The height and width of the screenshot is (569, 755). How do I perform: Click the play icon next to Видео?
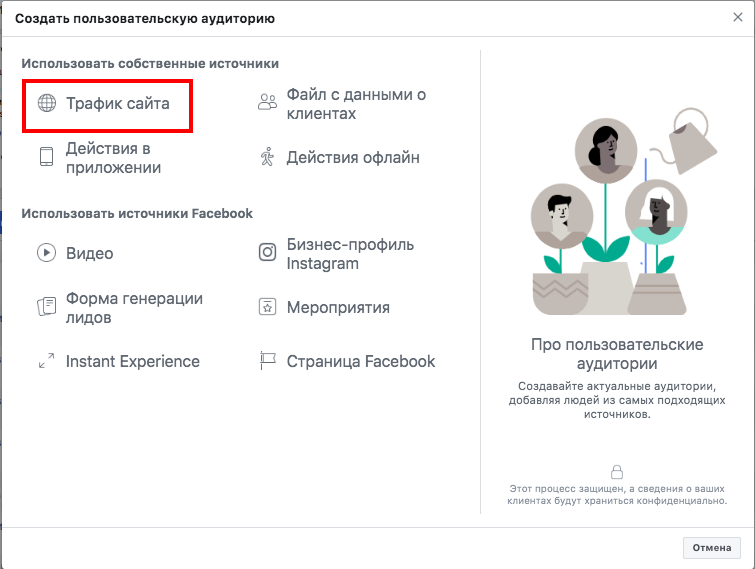tap(47, 253)
